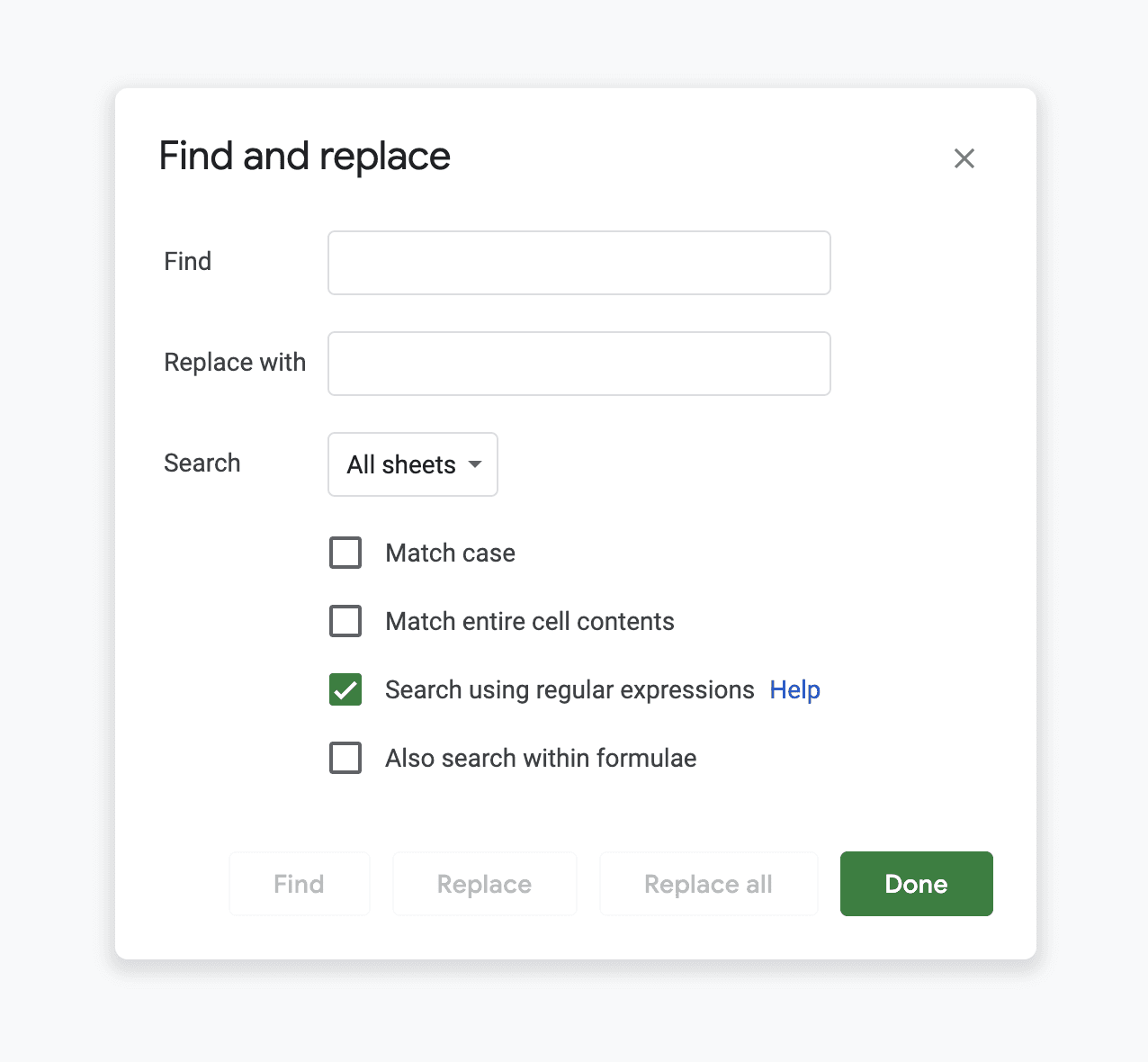Enable Also search within formulae
This screenshot has height=1062, width=1148.
pyautogui.click(x=345, y=758)
